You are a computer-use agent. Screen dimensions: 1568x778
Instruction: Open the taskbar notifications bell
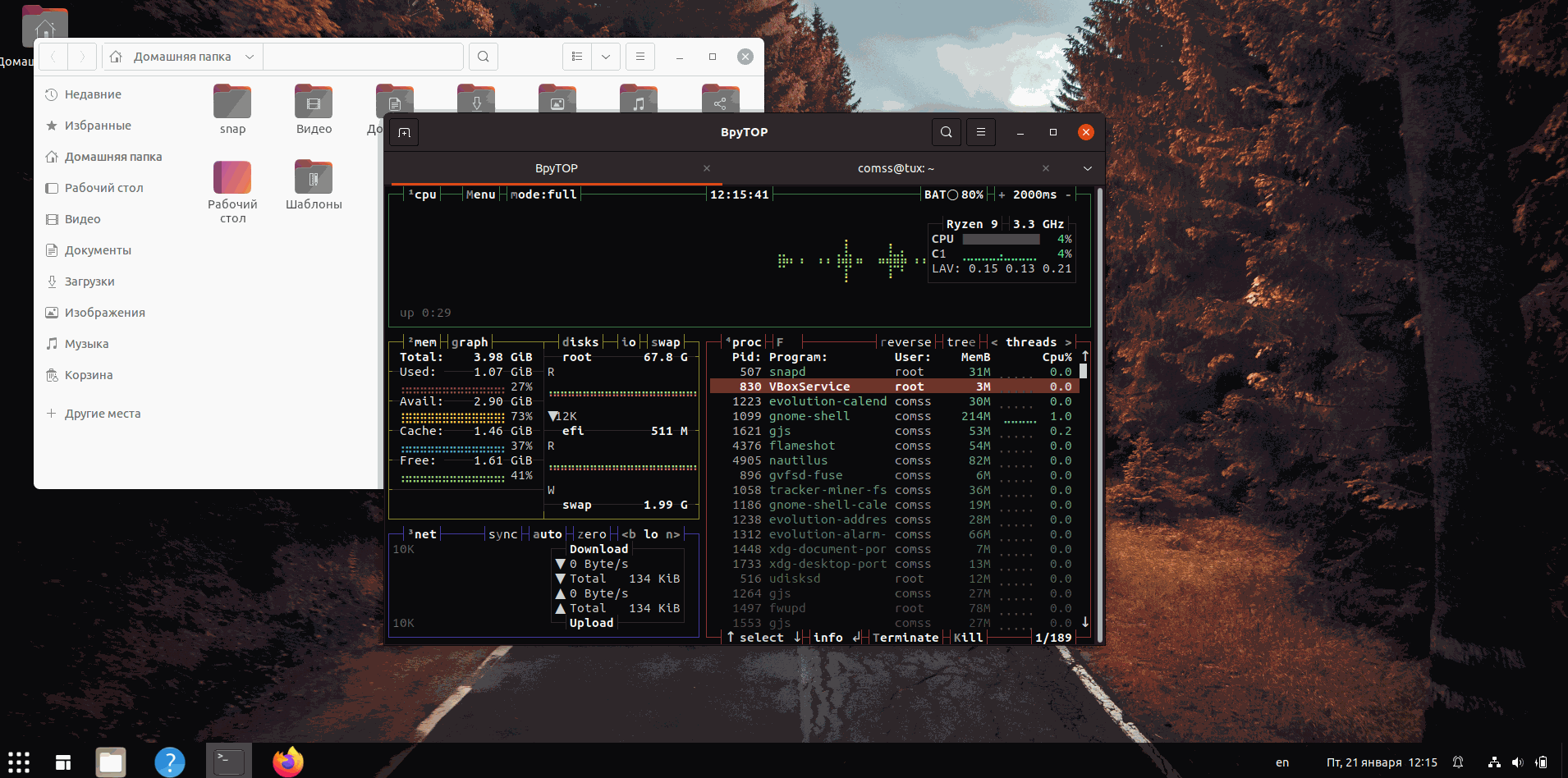(1458, 762)
